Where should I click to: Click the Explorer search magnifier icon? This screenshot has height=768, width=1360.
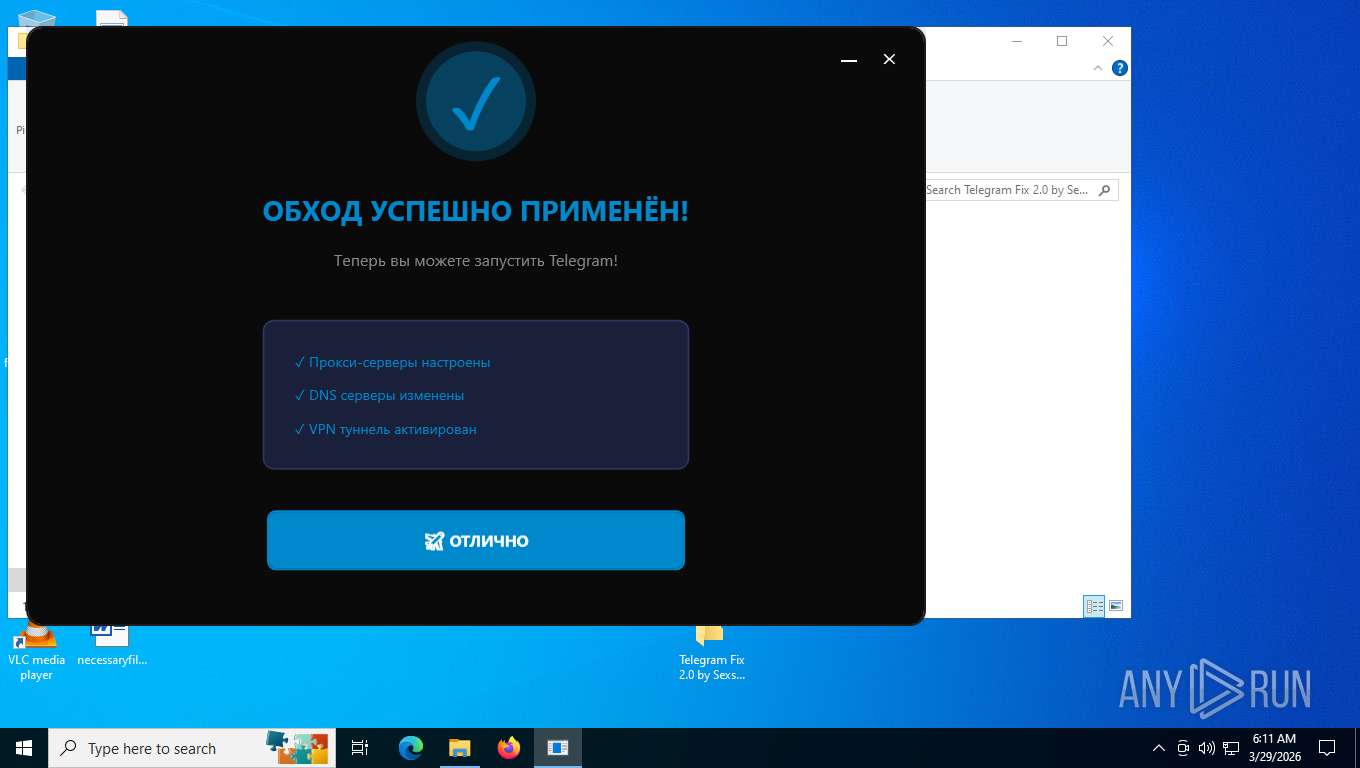pyautogui.click(x=1105, y=190)
